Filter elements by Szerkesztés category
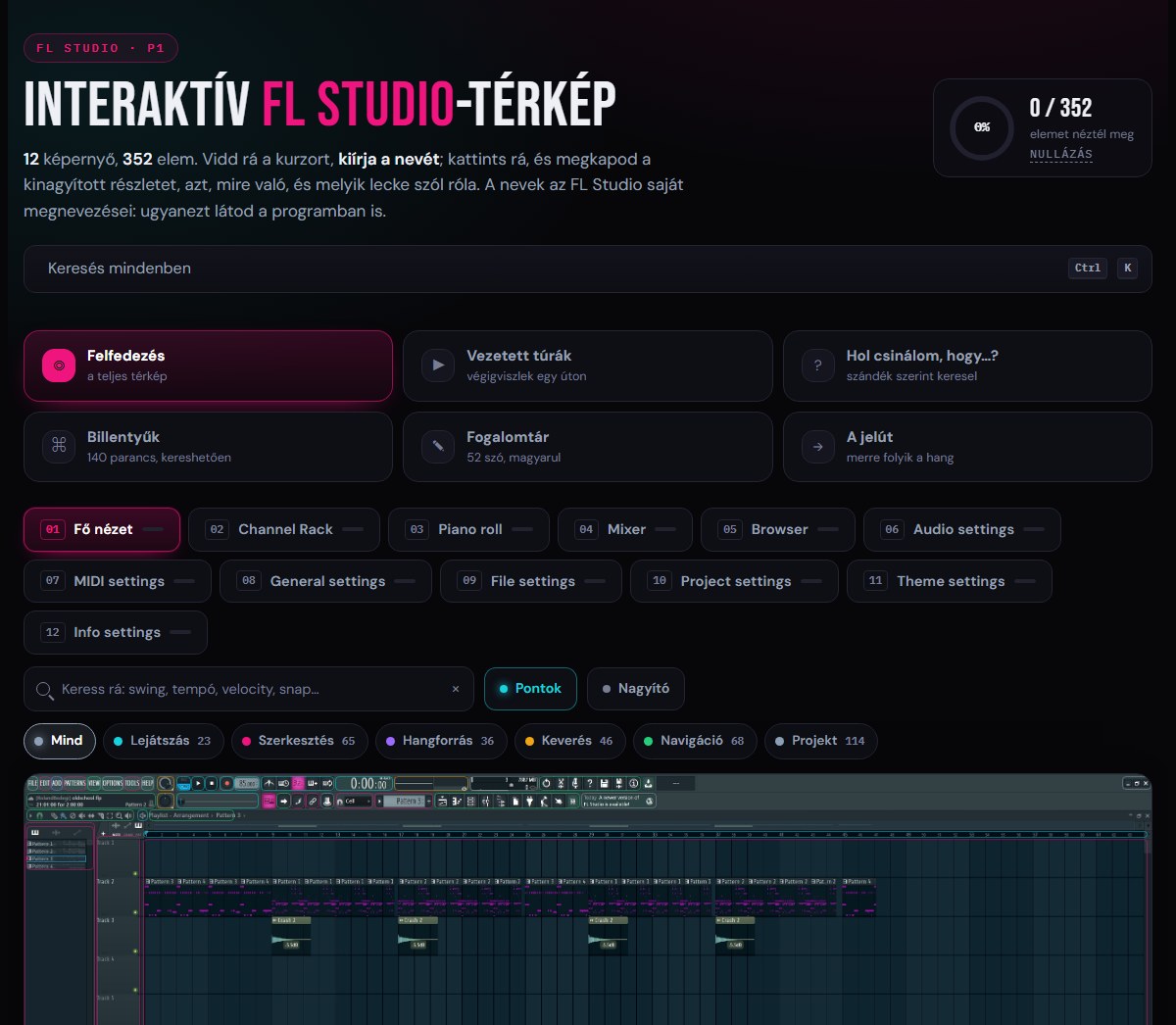This screenshot has height=1025, width=1176. pyautogui.click(x=300, y=741)
